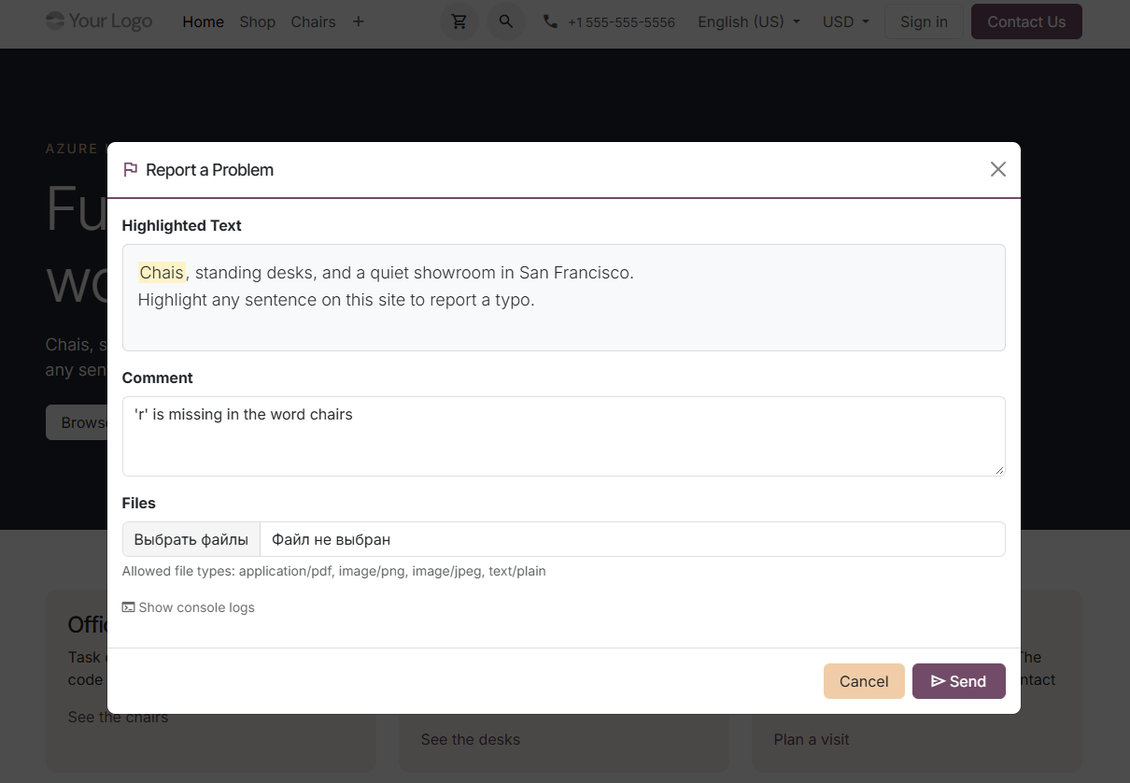Click the Sign in button
The height and width of the screenshot is (783, 1130).
[x=924, y=22]
